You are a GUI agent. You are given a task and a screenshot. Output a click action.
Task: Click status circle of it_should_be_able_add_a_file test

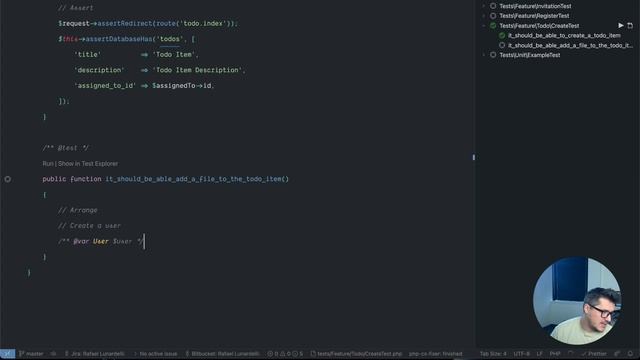pos(502,45)
